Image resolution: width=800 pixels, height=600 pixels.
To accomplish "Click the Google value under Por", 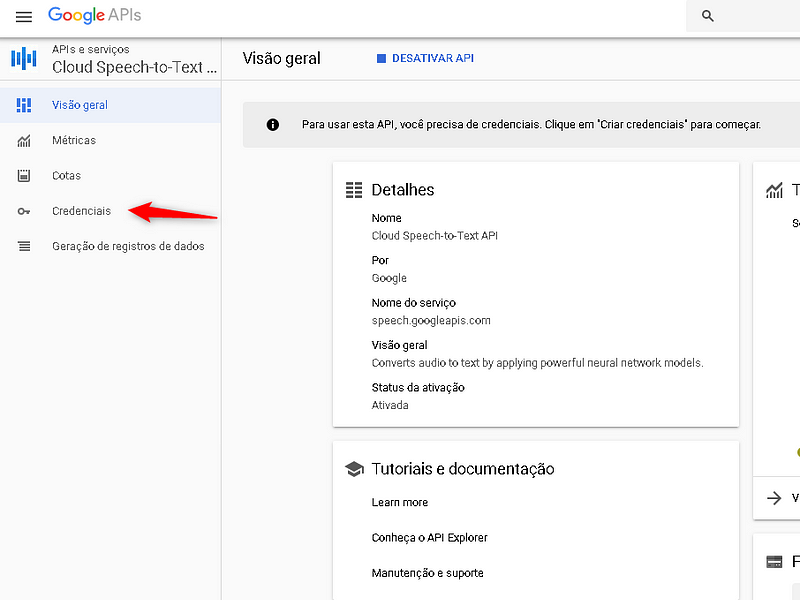I will (389, 278).
